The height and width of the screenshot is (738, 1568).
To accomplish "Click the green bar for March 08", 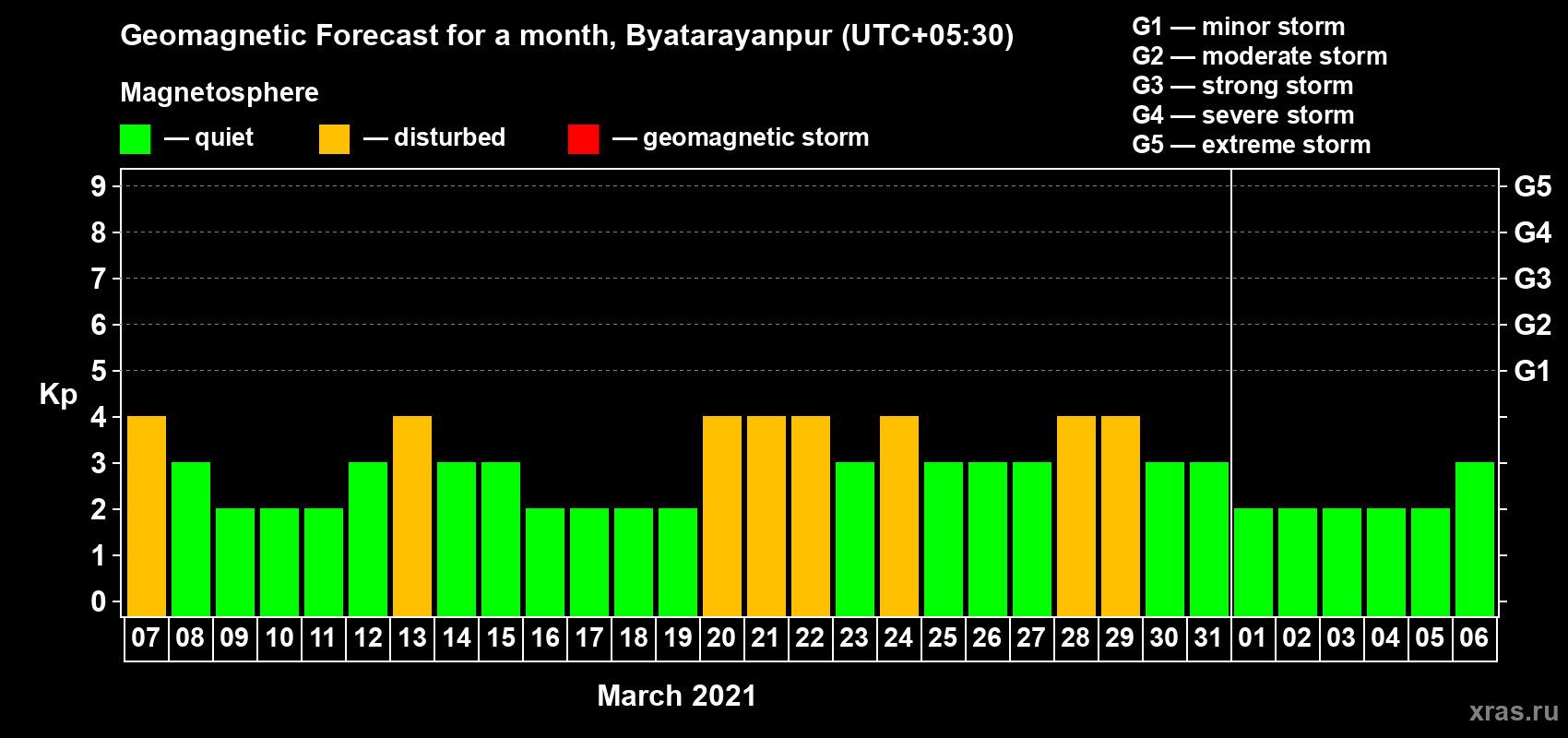I will 191,540.
